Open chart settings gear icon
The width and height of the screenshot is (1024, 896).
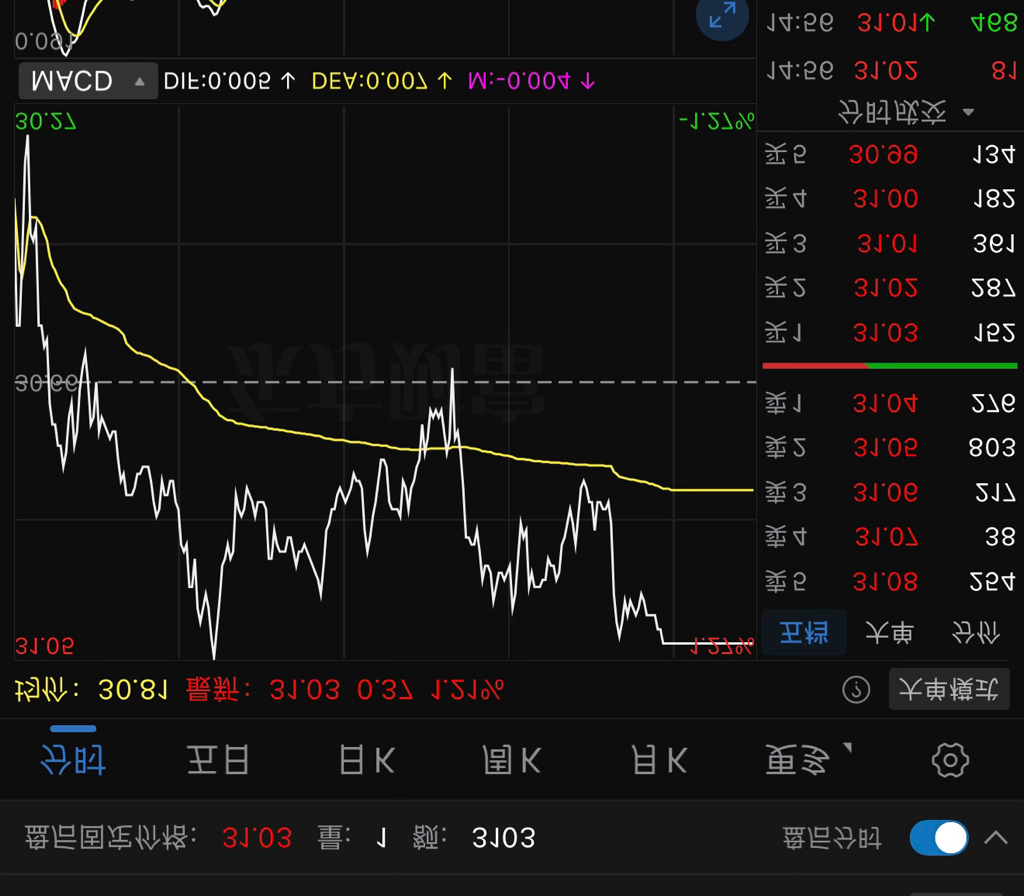coord(950,760)
